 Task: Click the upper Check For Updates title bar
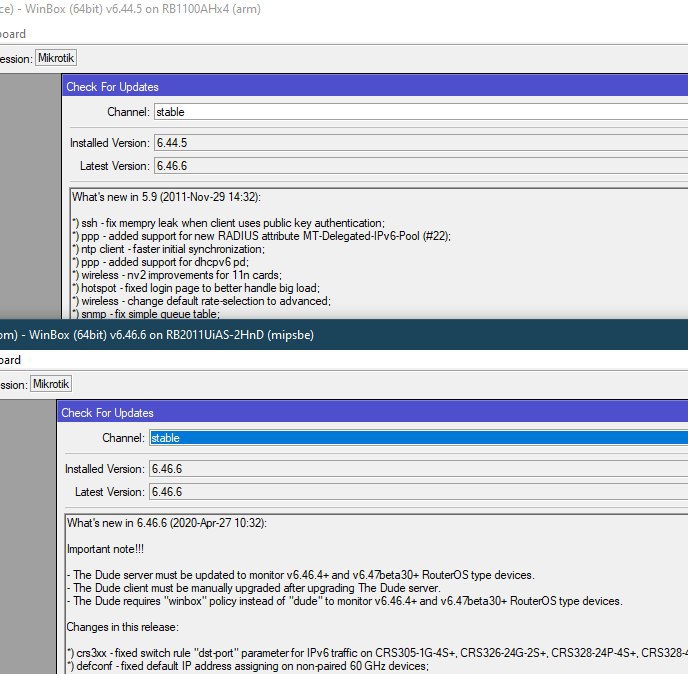[375, 86]
